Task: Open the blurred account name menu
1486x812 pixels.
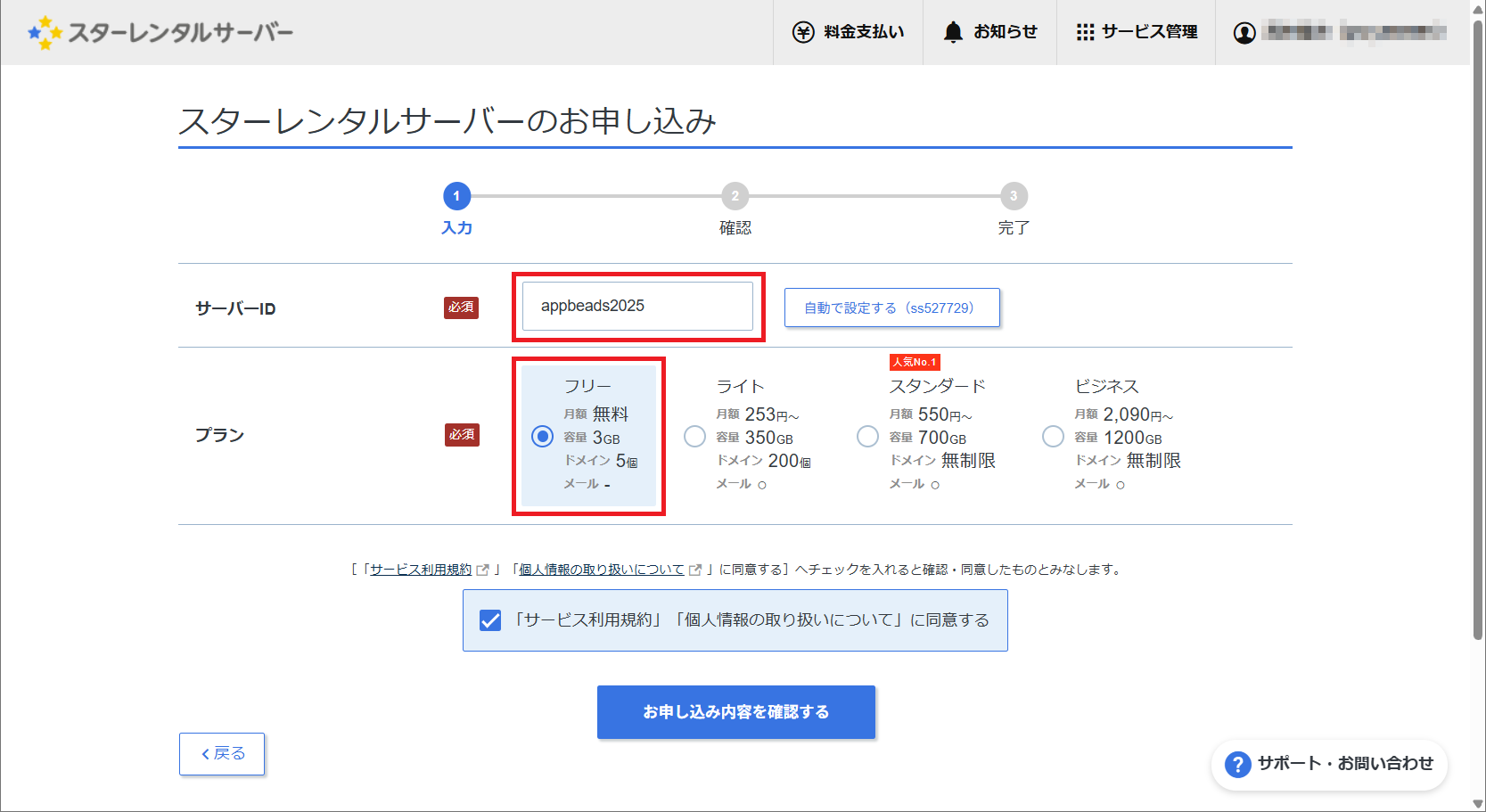Action: pos(1356,32)
